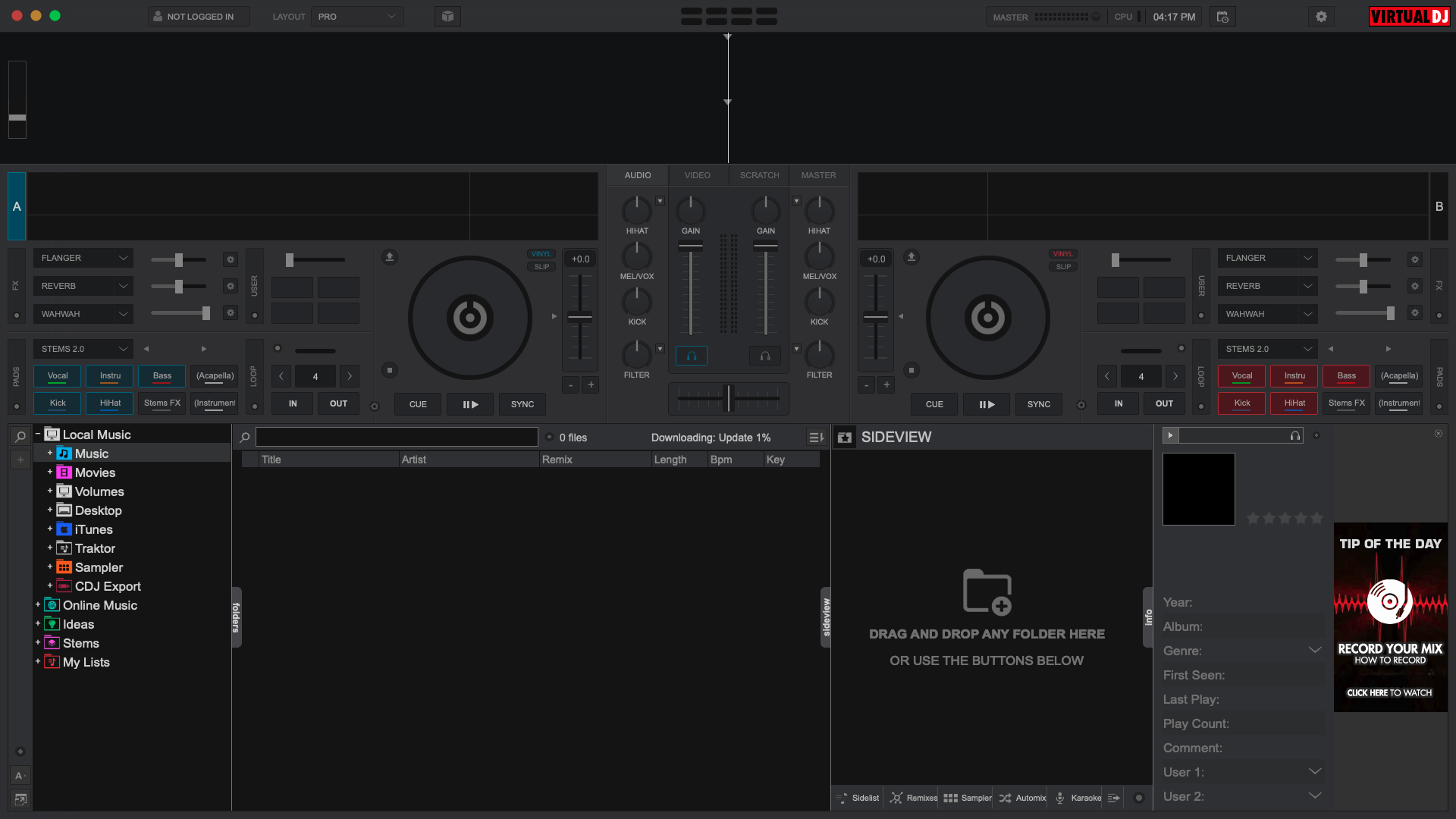1456x819 pixels.
Task: Toggle SLIP mode on deck B
Action: point(1063,267)
